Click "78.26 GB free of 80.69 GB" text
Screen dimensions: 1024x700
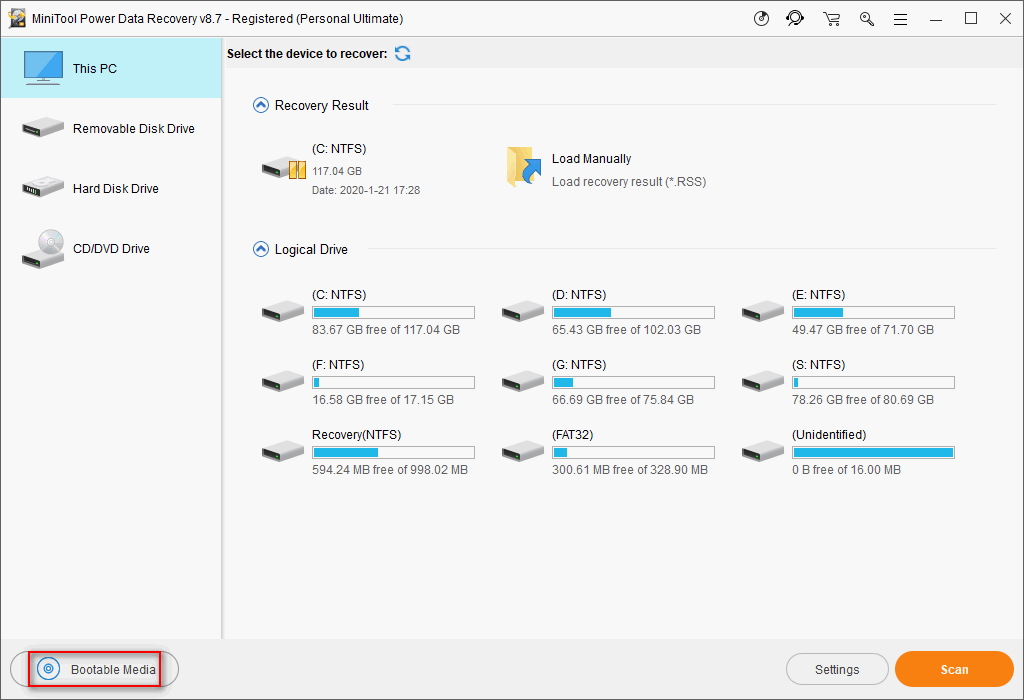tap(863, 400)
